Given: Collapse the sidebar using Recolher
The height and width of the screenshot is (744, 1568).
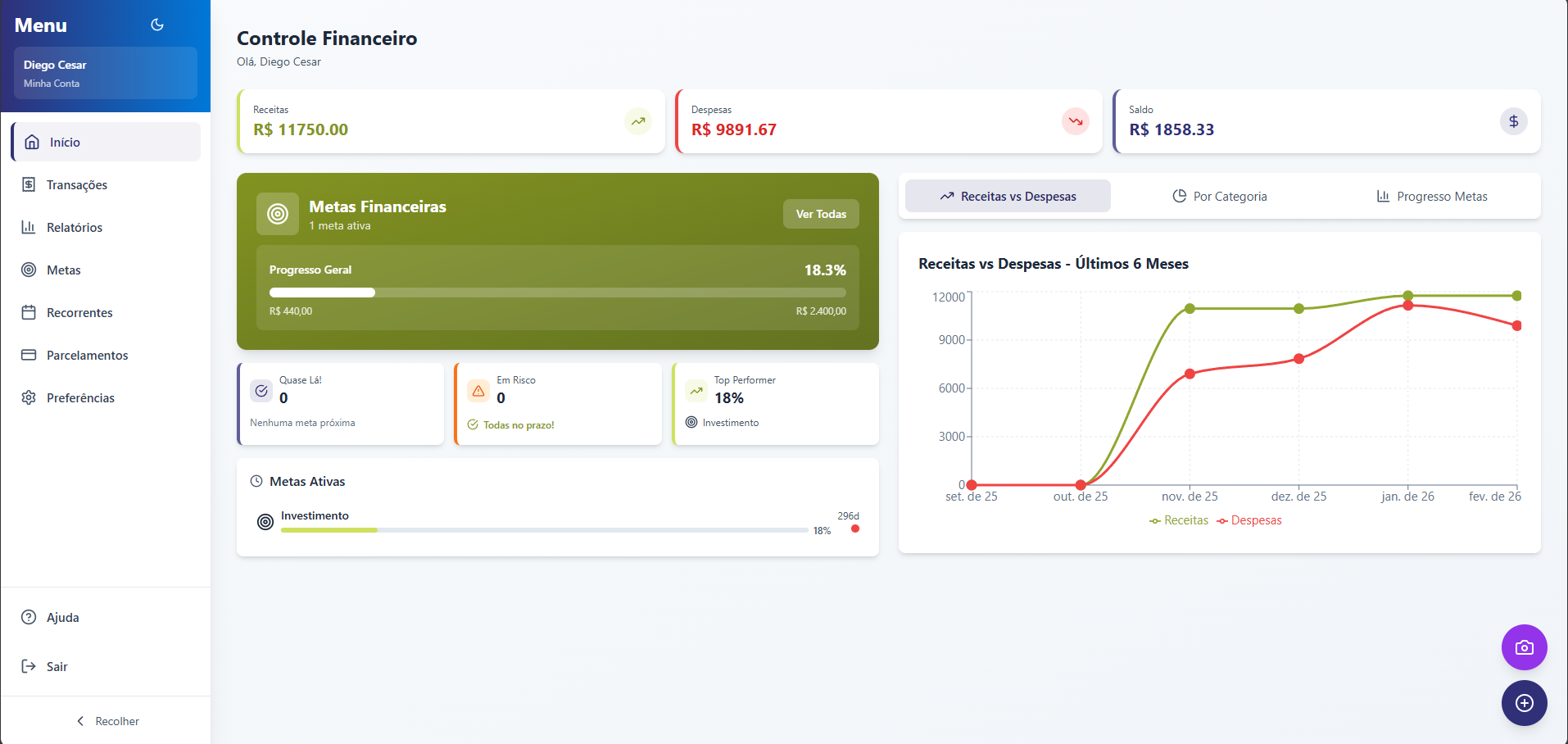Looking at the screenshot, I should [106, 721].
